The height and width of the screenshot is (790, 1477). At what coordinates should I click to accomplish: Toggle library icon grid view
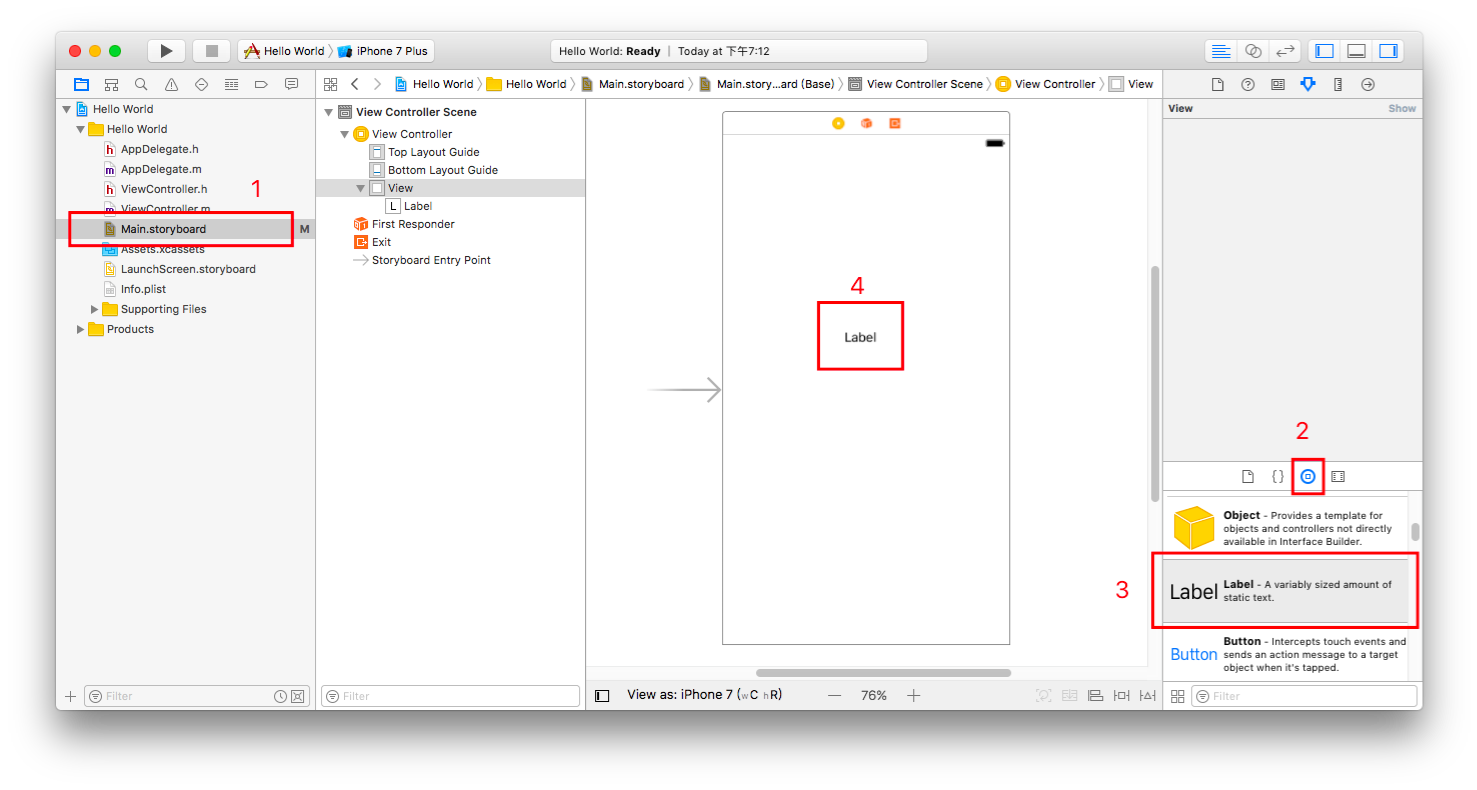pos(1177,696)
